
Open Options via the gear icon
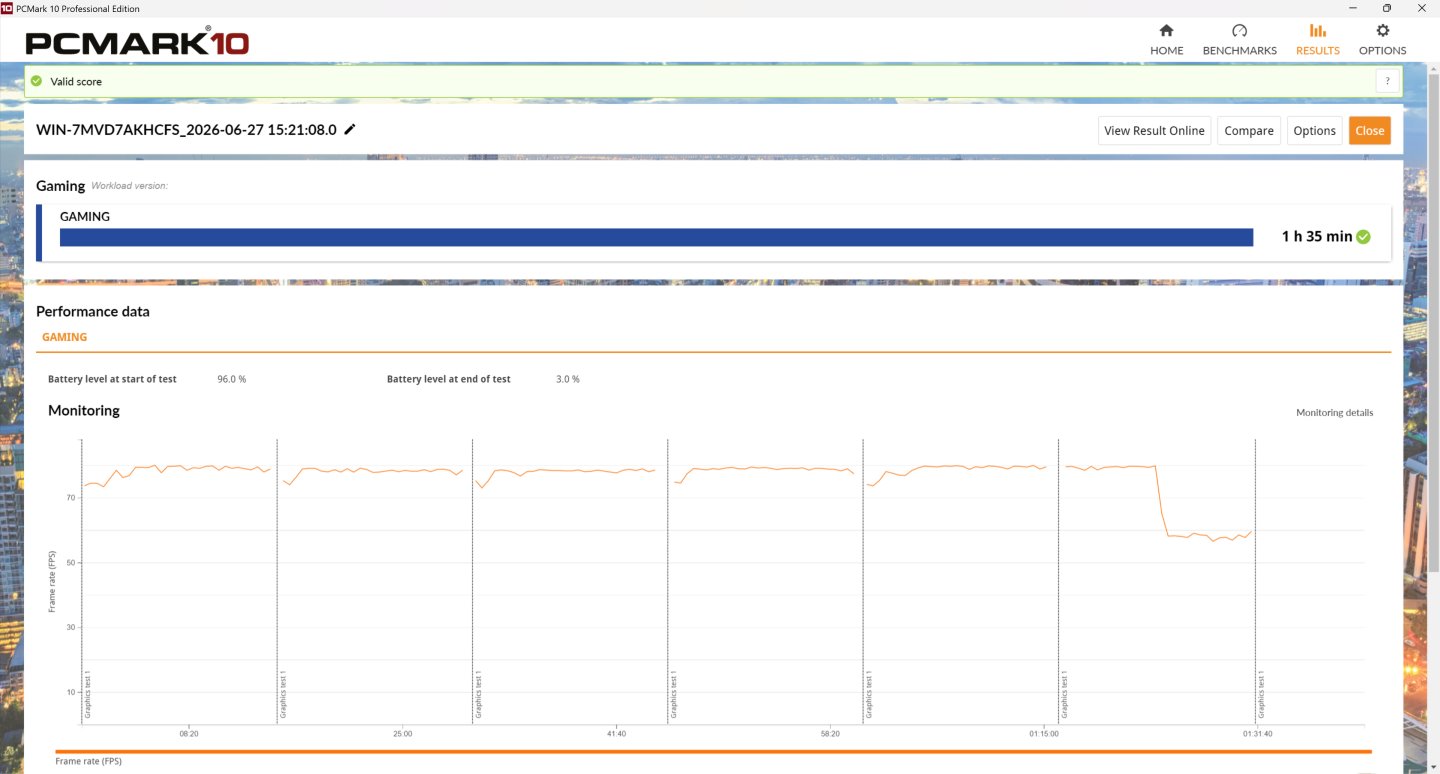pos(1382,31)
